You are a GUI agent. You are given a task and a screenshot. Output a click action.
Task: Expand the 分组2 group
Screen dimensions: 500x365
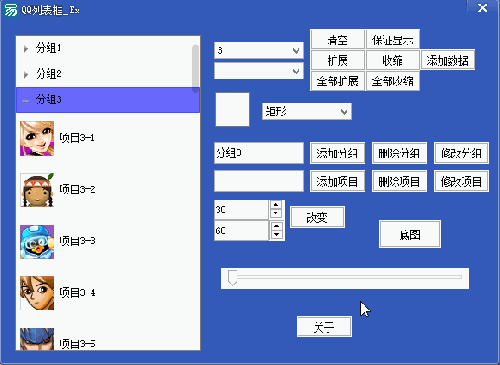[x=26, y=74]
